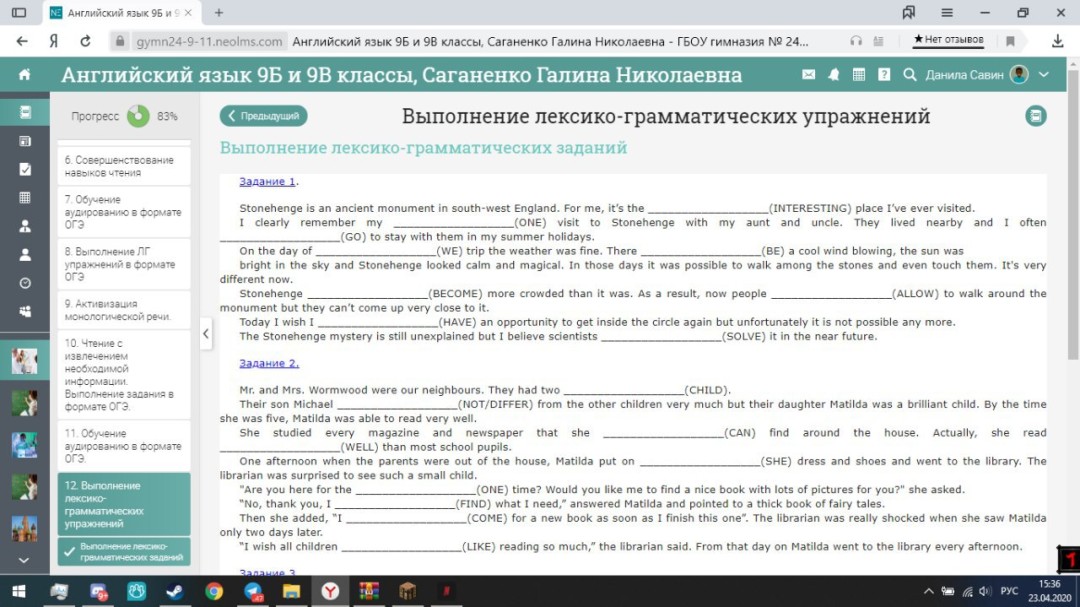Select lesson 9 Активизация монологической речи

118,310
